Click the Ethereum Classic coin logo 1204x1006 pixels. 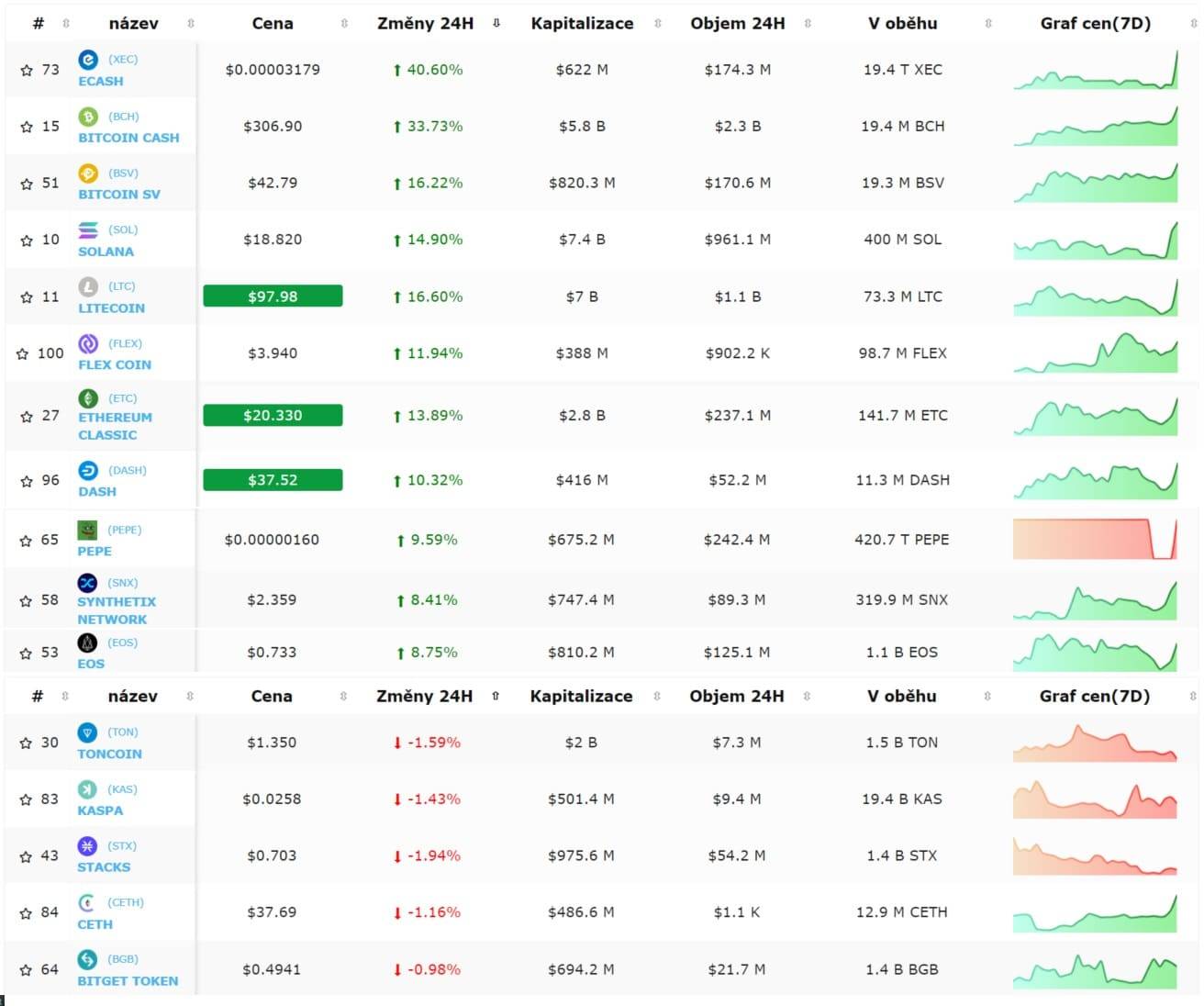pyautogui.click(x=88, y=398)
